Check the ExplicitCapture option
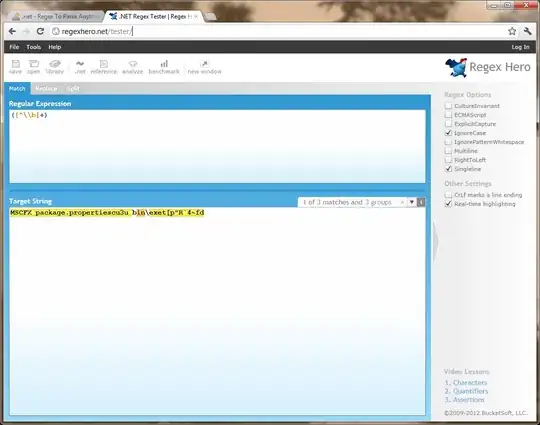 [x=448, y=124]
